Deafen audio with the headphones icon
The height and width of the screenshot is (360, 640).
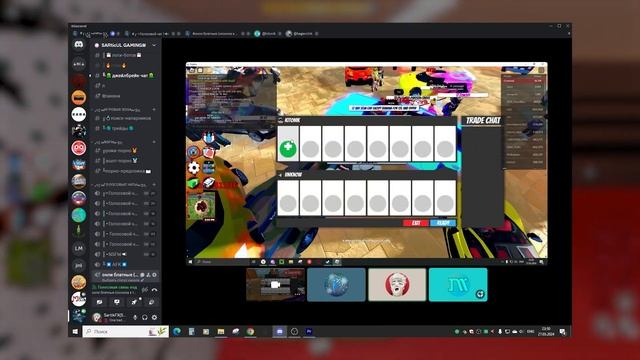[144, 318]
